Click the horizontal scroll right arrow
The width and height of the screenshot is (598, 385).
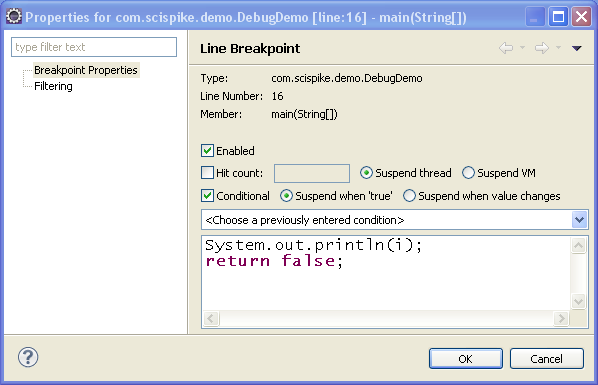tap(561, 318)
